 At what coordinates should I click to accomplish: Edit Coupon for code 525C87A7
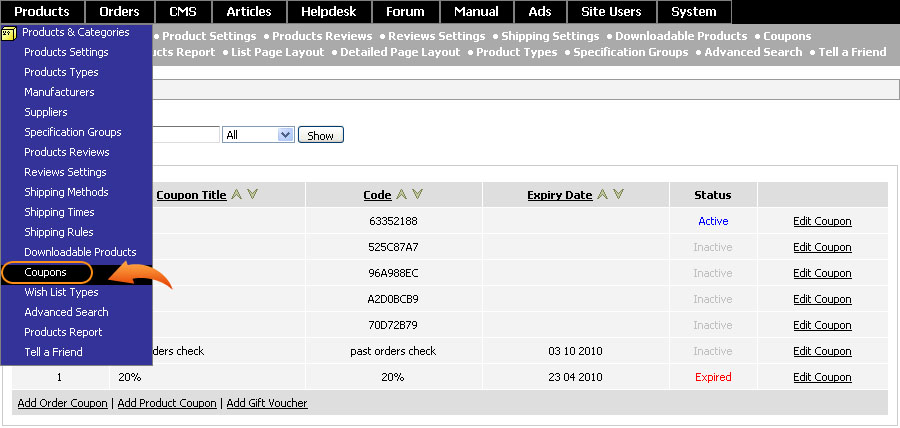822,247
